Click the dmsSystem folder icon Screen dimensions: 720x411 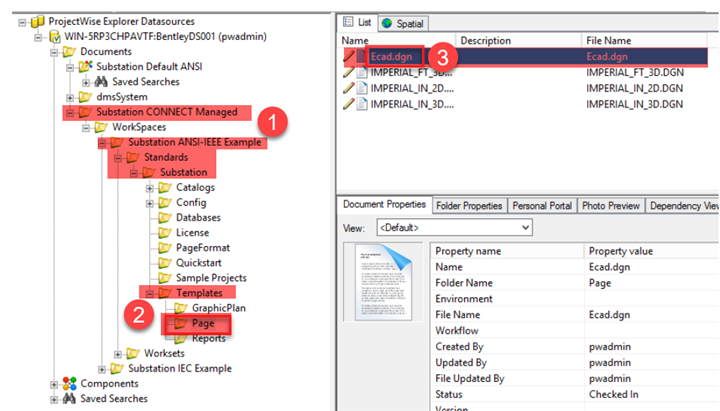point(85,97)
